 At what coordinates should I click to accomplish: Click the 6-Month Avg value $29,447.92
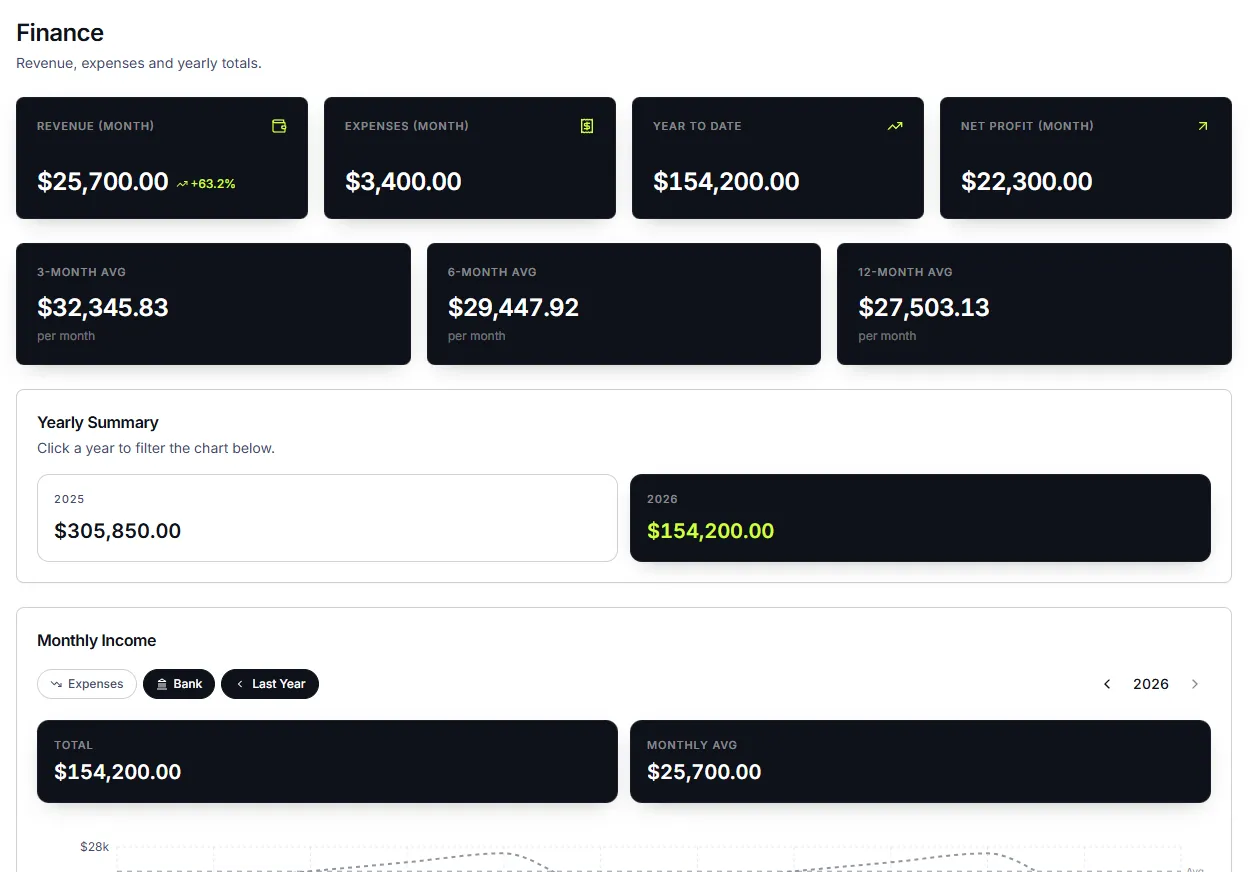pos(514,307)
